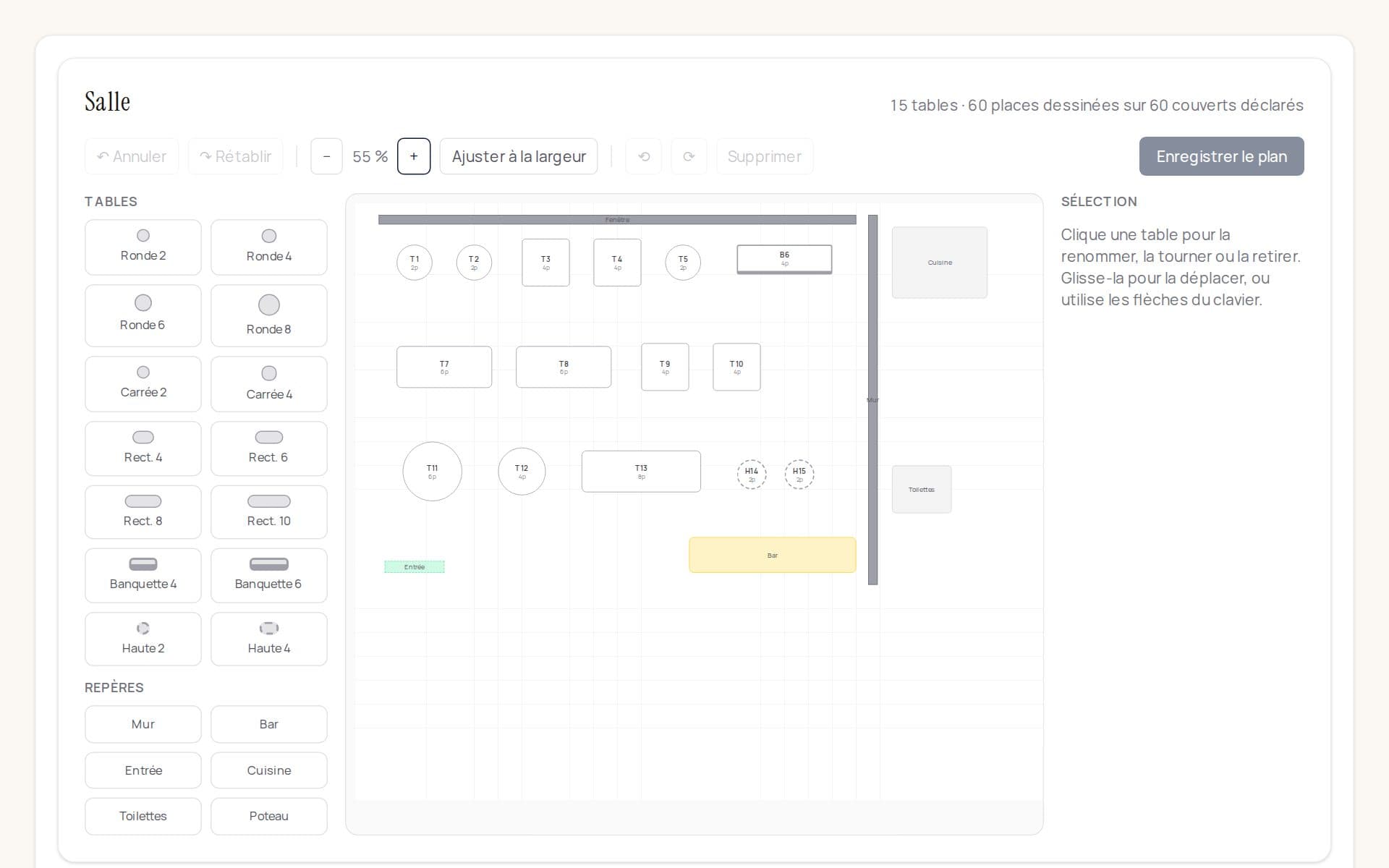Add a Bar landmark
Screen dimensions: 1389x868
[269, 724]
